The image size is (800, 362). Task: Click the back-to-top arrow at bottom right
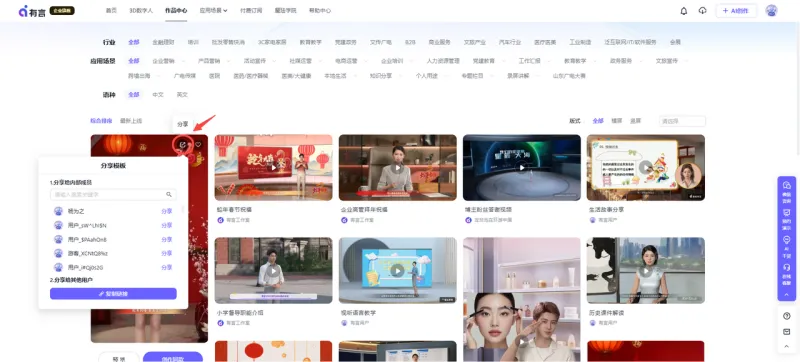point(786,347)
